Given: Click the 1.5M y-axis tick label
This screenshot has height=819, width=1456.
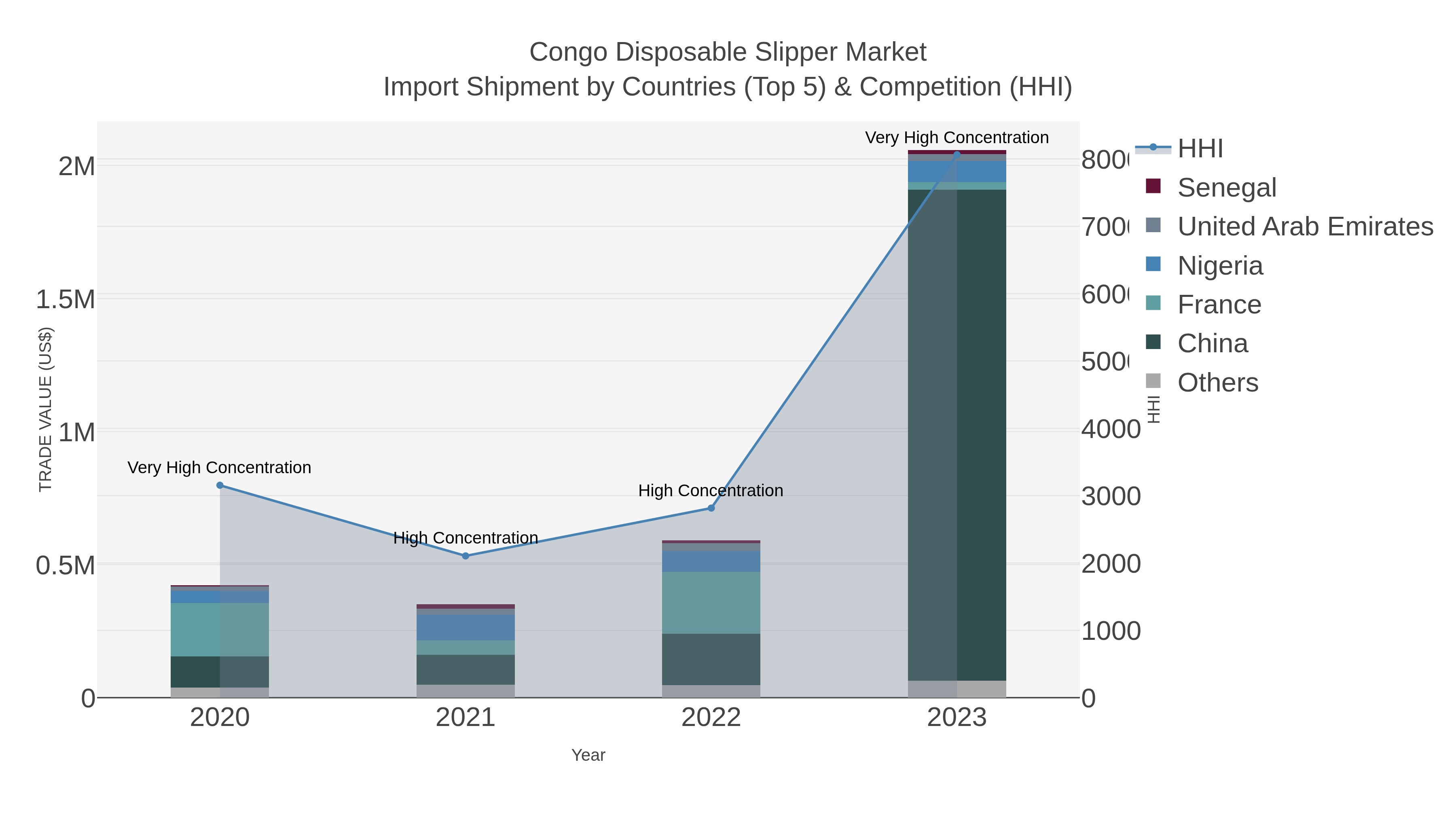Looking at the screenshot, I should coord(66,299).
